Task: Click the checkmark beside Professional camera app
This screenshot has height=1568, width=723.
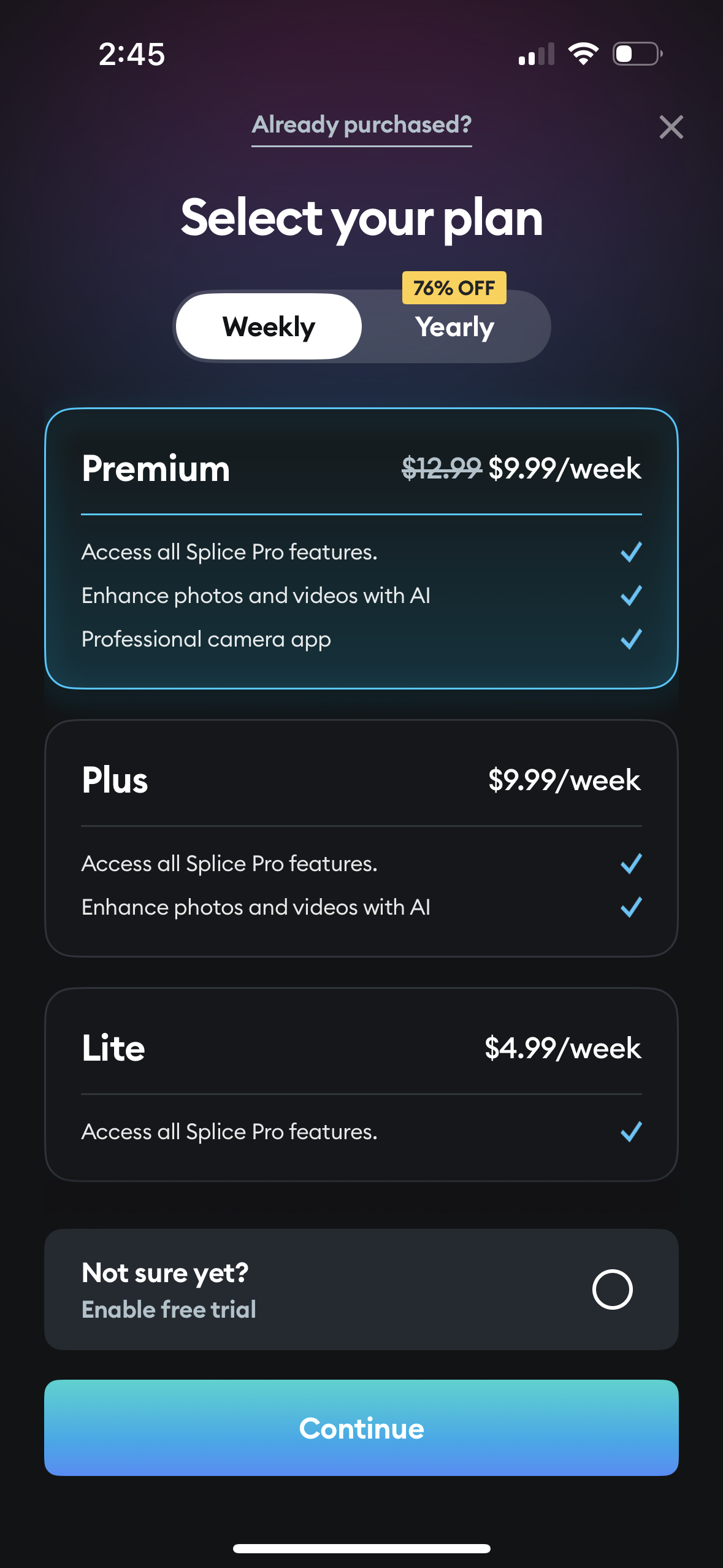Action: pyautogui.click(x=630, y=639)
